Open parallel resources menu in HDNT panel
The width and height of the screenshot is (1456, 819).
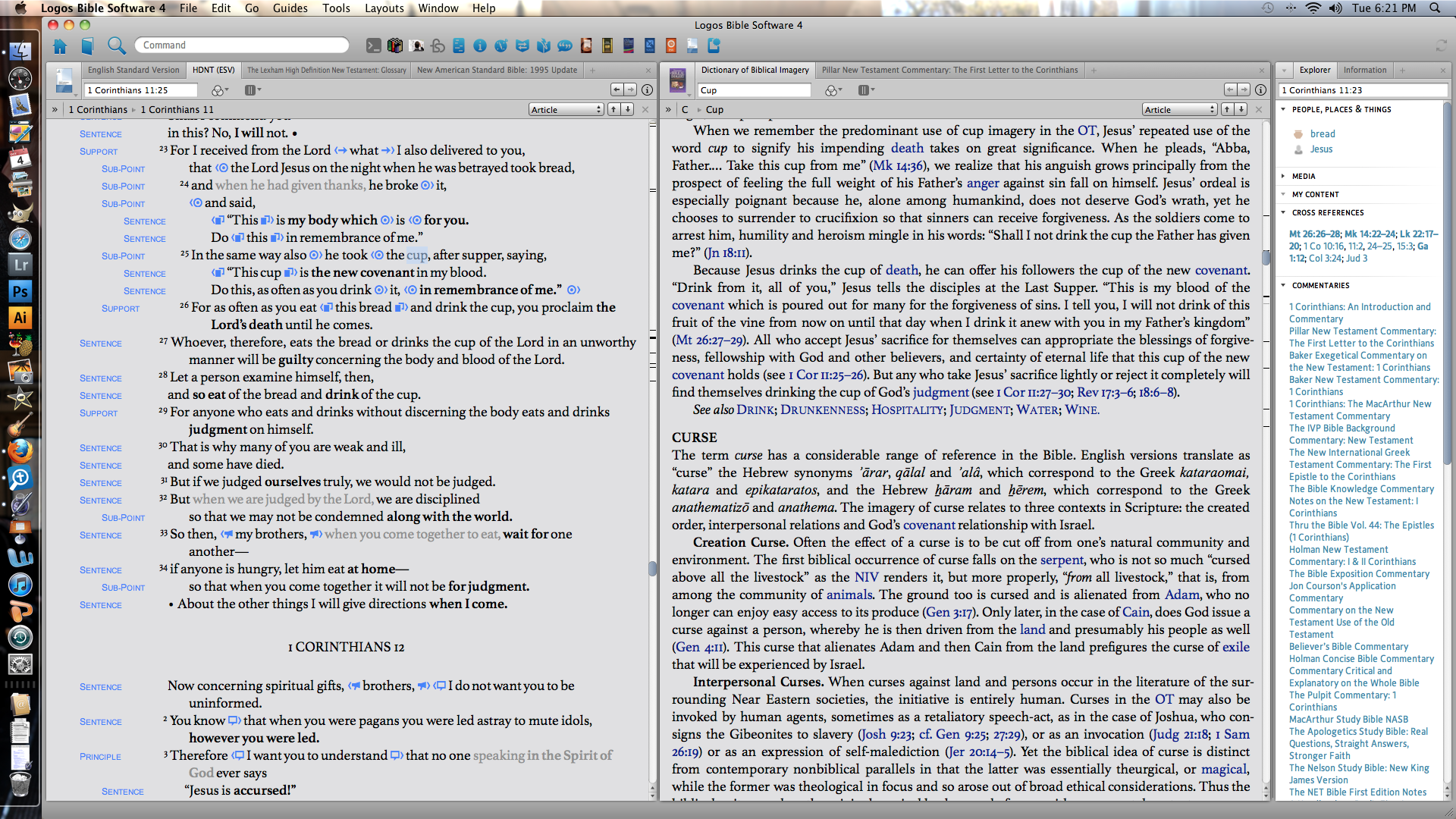tap(253, 90)
